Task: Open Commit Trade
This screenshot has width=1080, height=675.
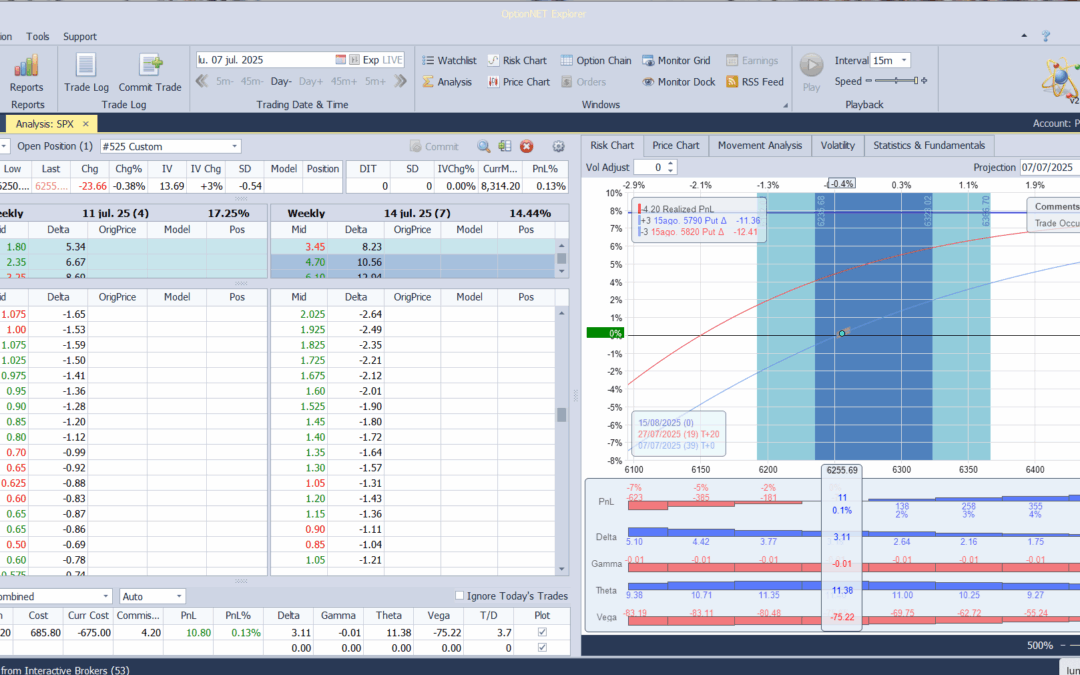Action: tap(149, 73)
